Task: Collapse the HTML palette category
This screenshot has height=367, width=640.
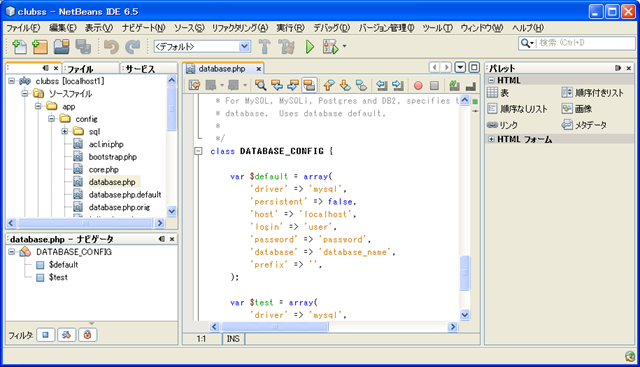Action: tap(491, 80)
